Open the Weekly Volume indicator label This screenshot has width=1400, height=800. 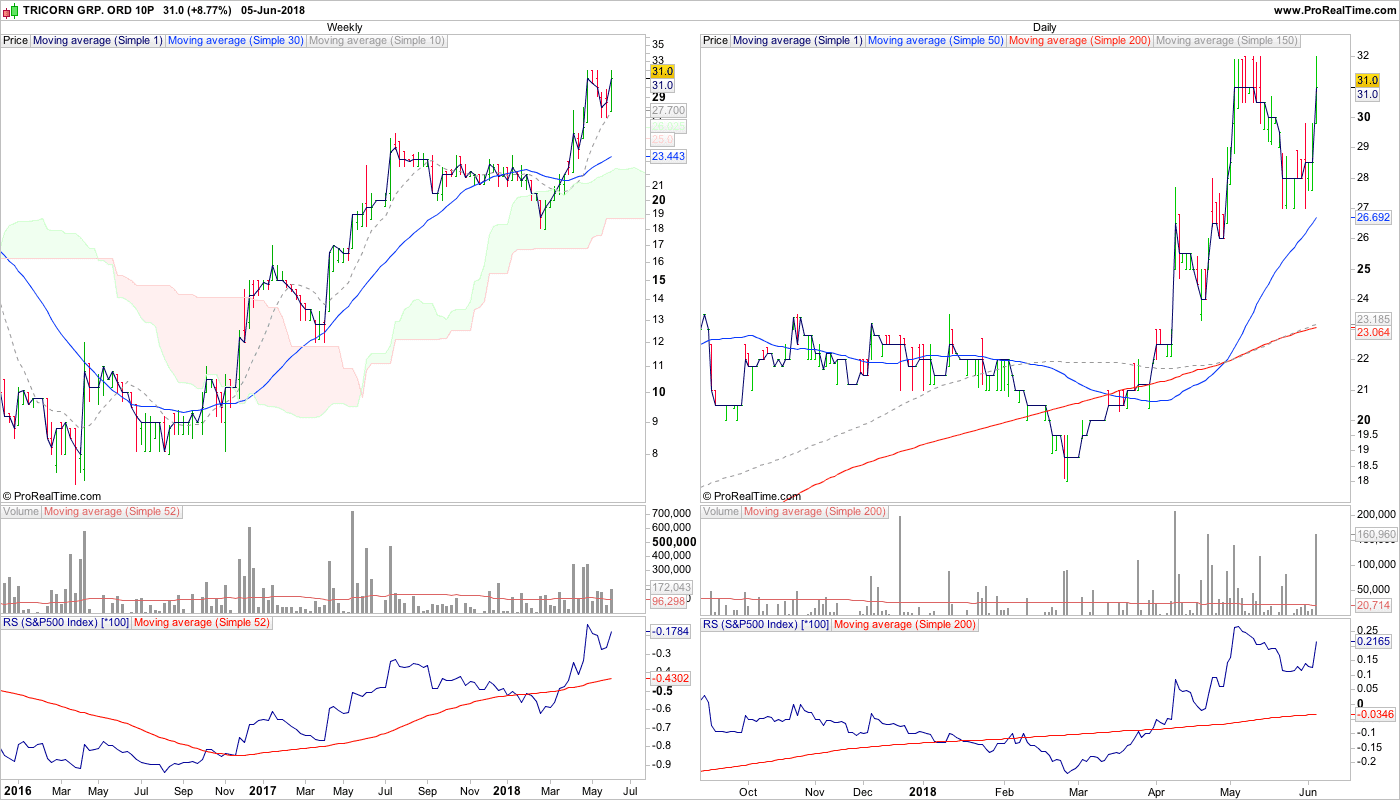[x=21, y=512]
